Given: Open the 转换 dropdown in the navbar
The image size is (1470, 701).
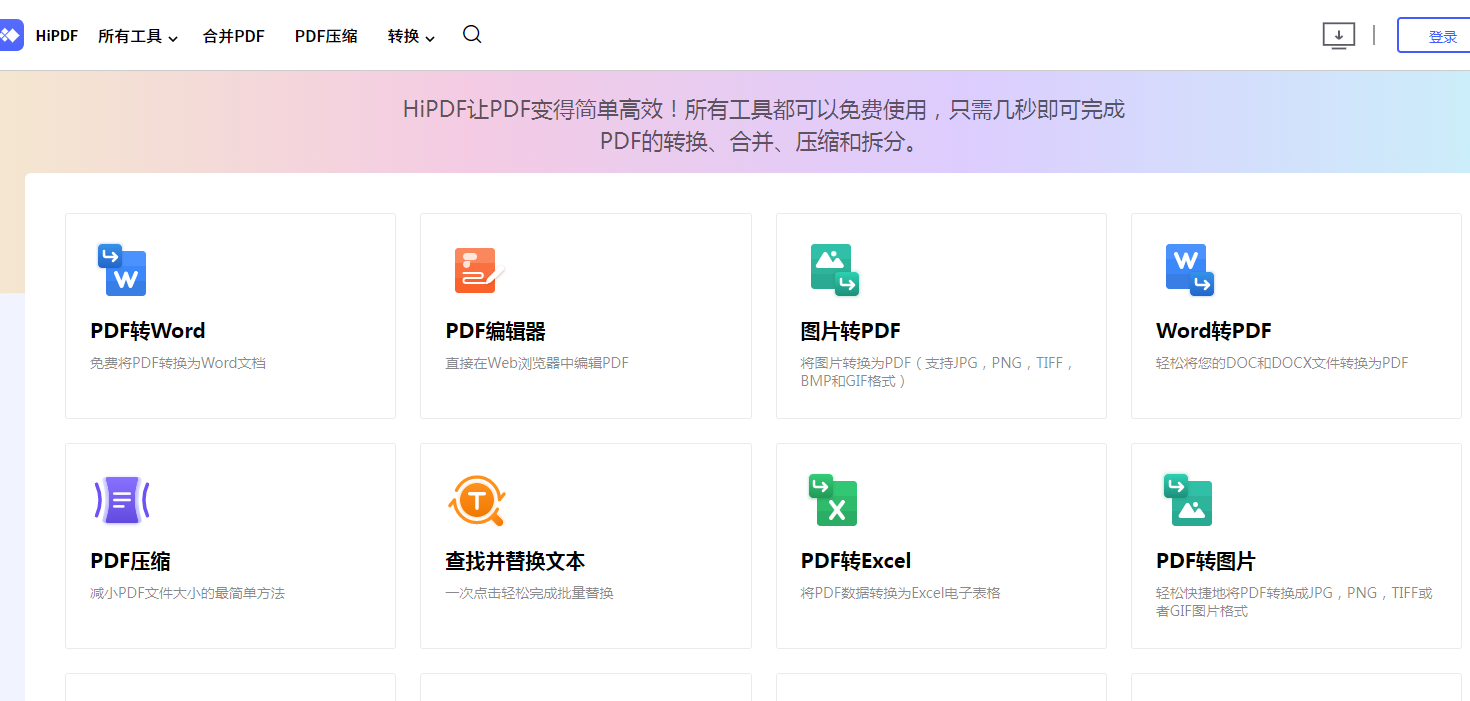Looking at the screenshot, I should tap(404, 35).
